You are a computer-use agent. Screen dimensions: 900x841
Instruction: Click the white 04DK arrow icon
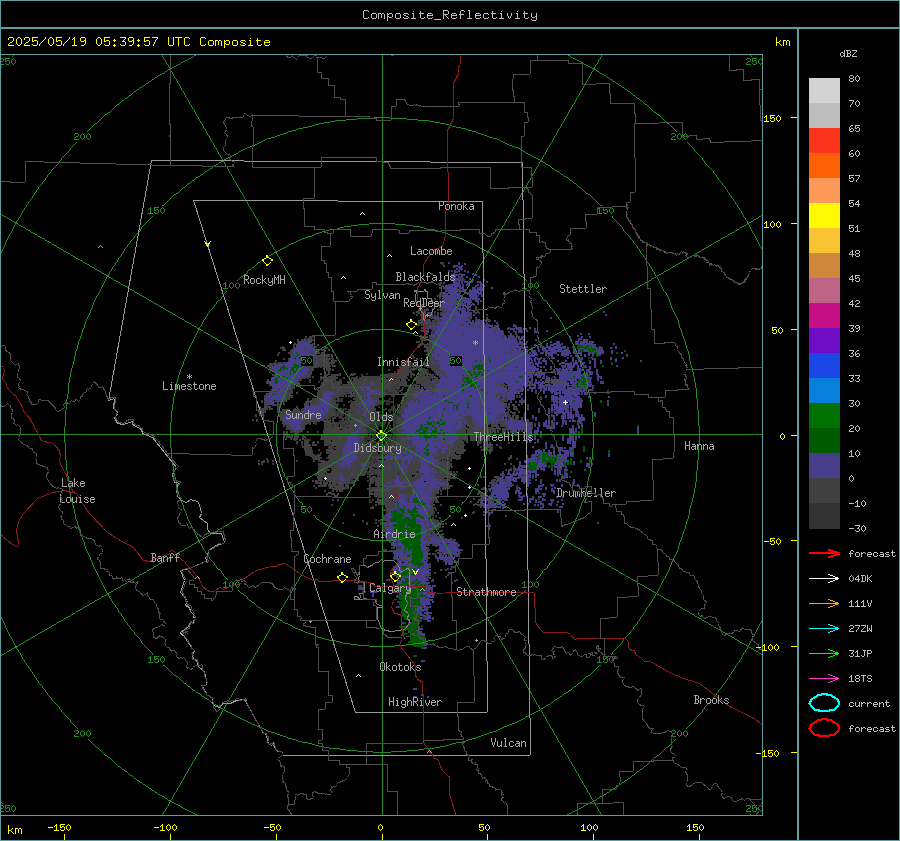coord(824,578)
